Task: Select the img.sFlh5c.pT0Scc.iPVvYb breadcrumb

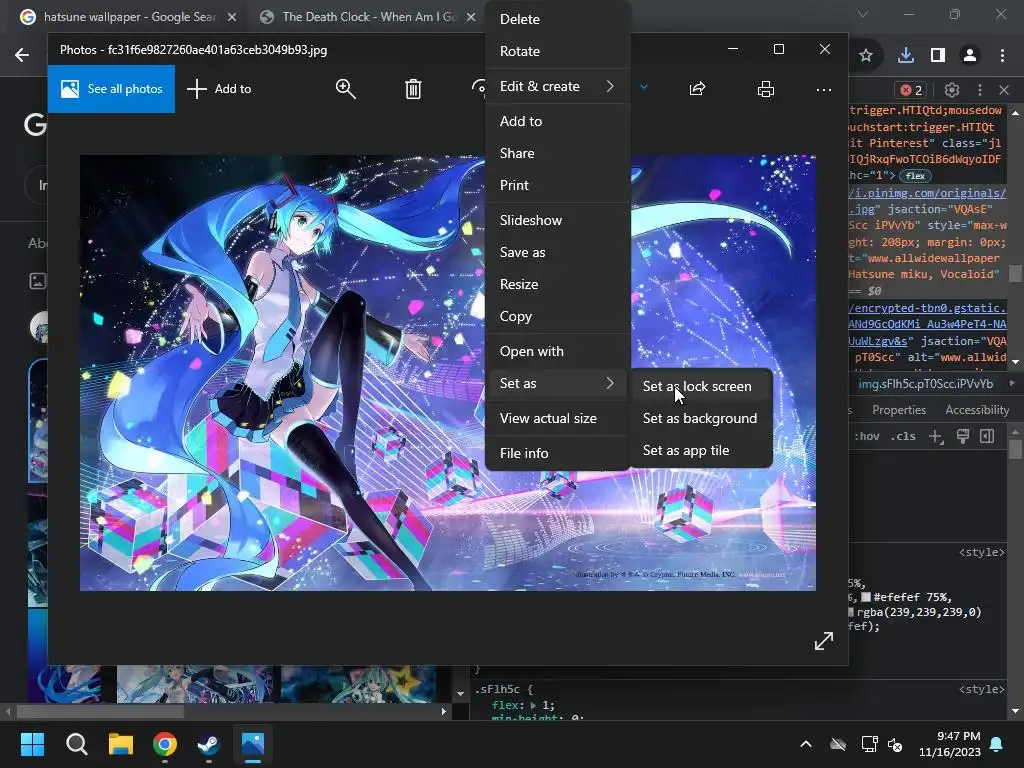Action: [x=925, y=384]
